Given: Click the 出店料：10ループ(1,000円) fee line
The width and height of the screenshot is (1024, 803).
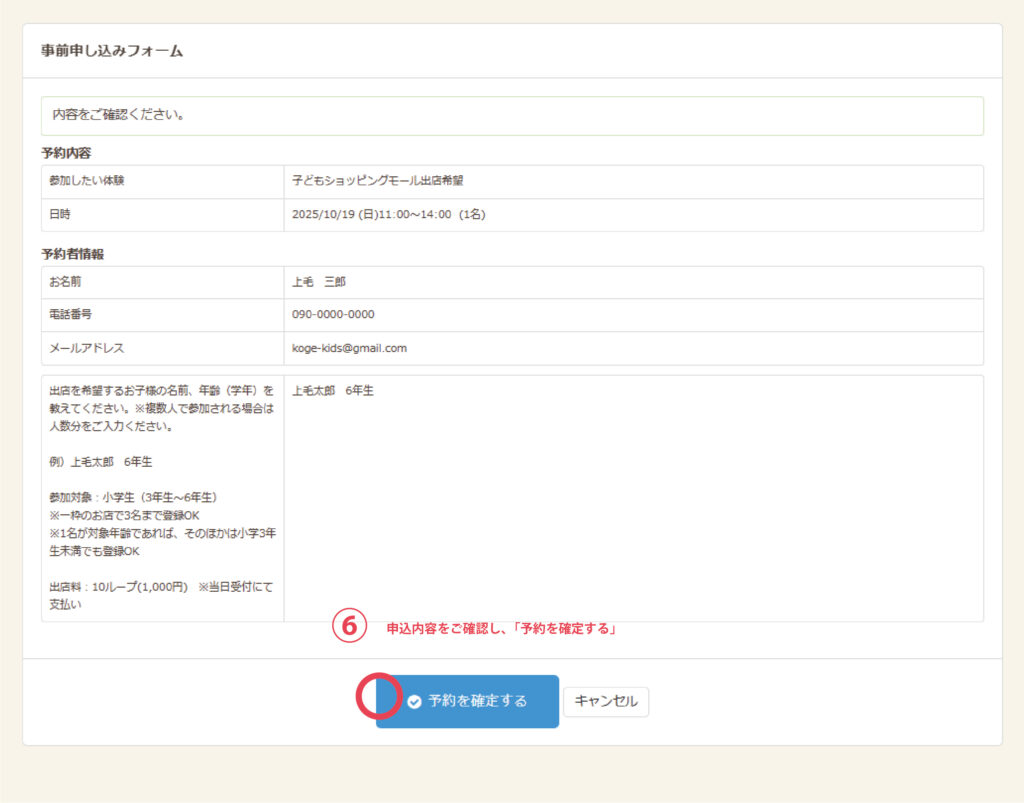Looking at the screenshot, I should pos(161,595).
